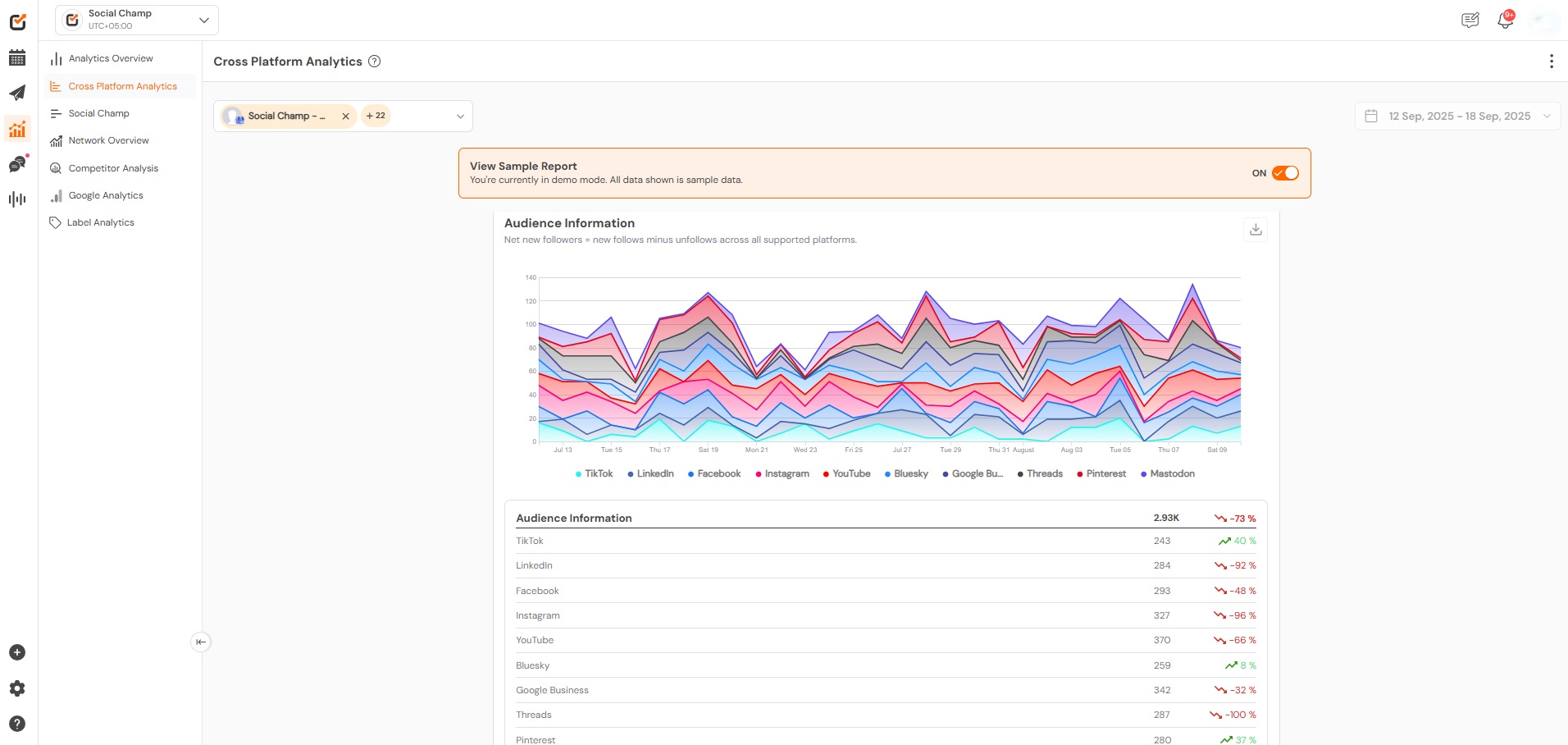The image size is (1568, 745).
Task: Open the notifications bell icon
Action: tap(1506, 20)
